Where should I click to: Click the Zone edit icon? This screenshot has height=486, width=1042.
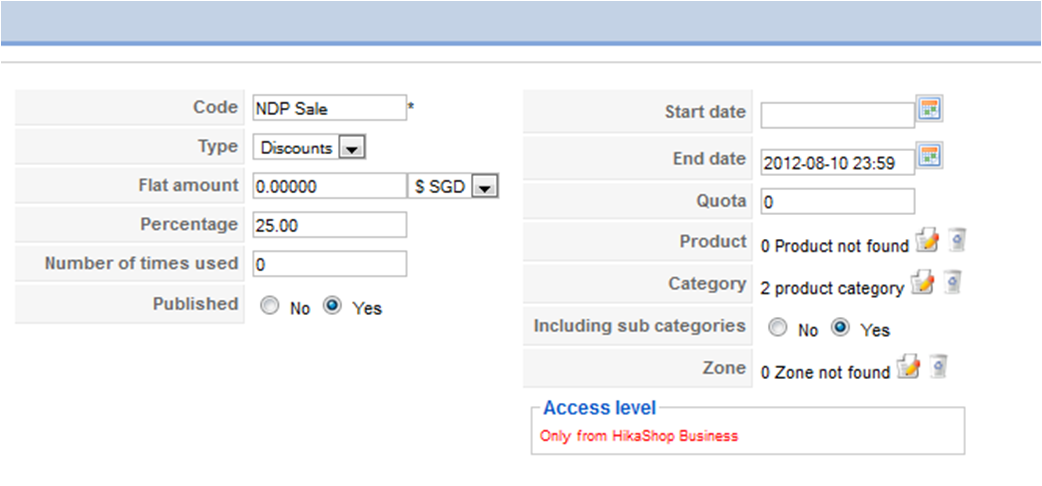pyautogui.click(x=908, y=368)
